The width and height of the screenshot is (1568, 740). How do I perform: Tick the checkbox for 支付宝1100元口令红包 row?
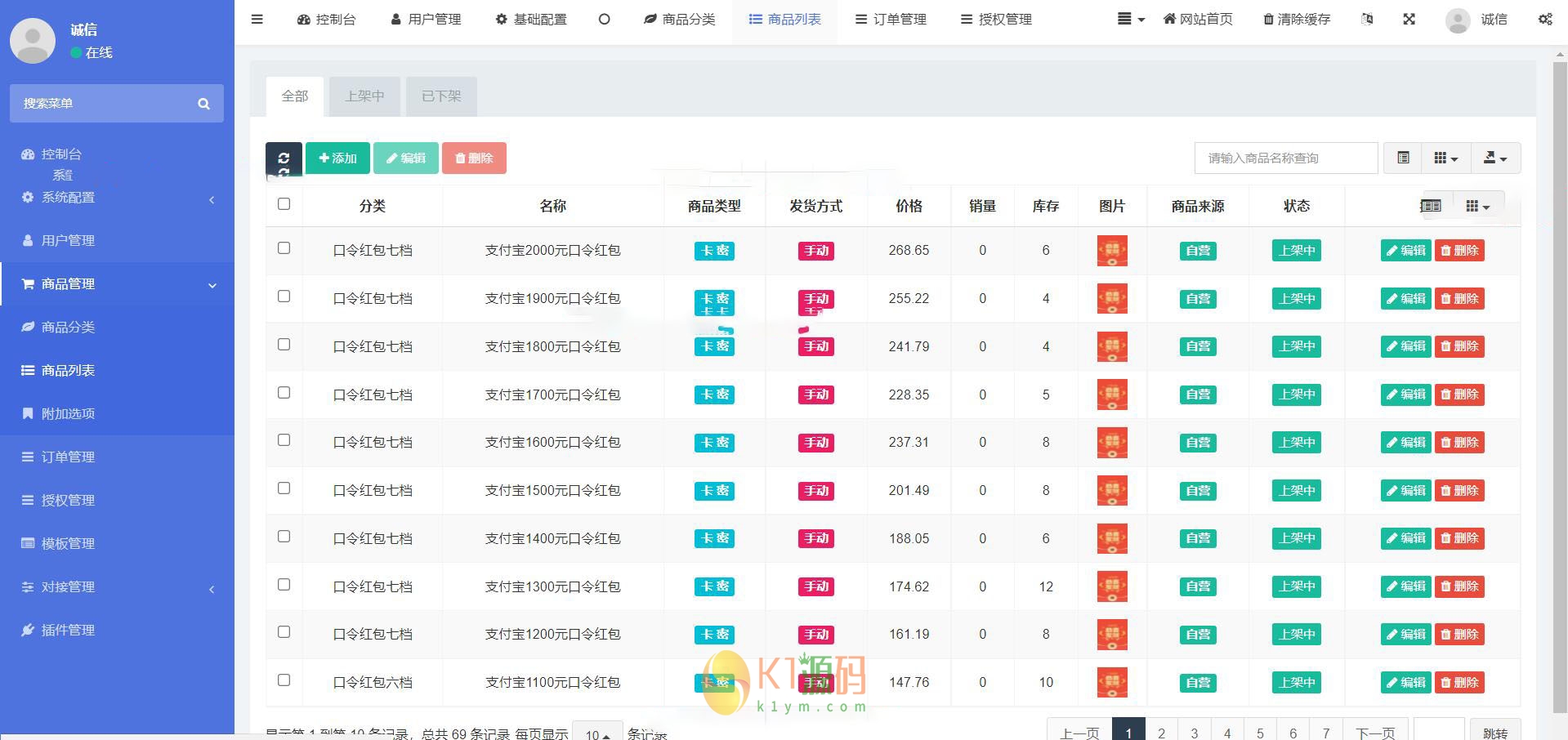coord(284,680)
